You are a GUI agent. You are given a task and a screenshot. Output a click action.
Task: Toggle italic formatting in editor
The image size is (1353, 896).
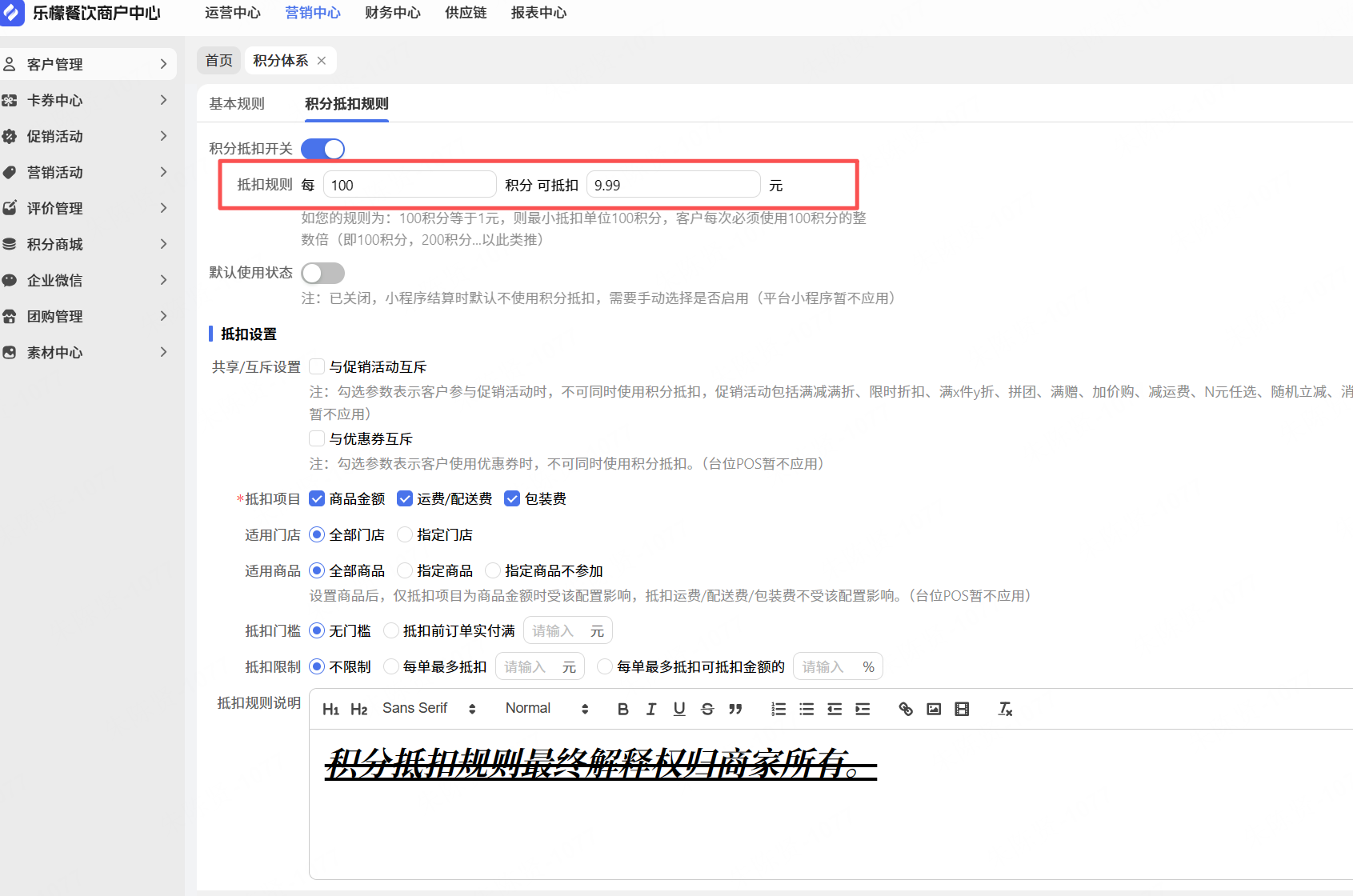pos(651,709)
